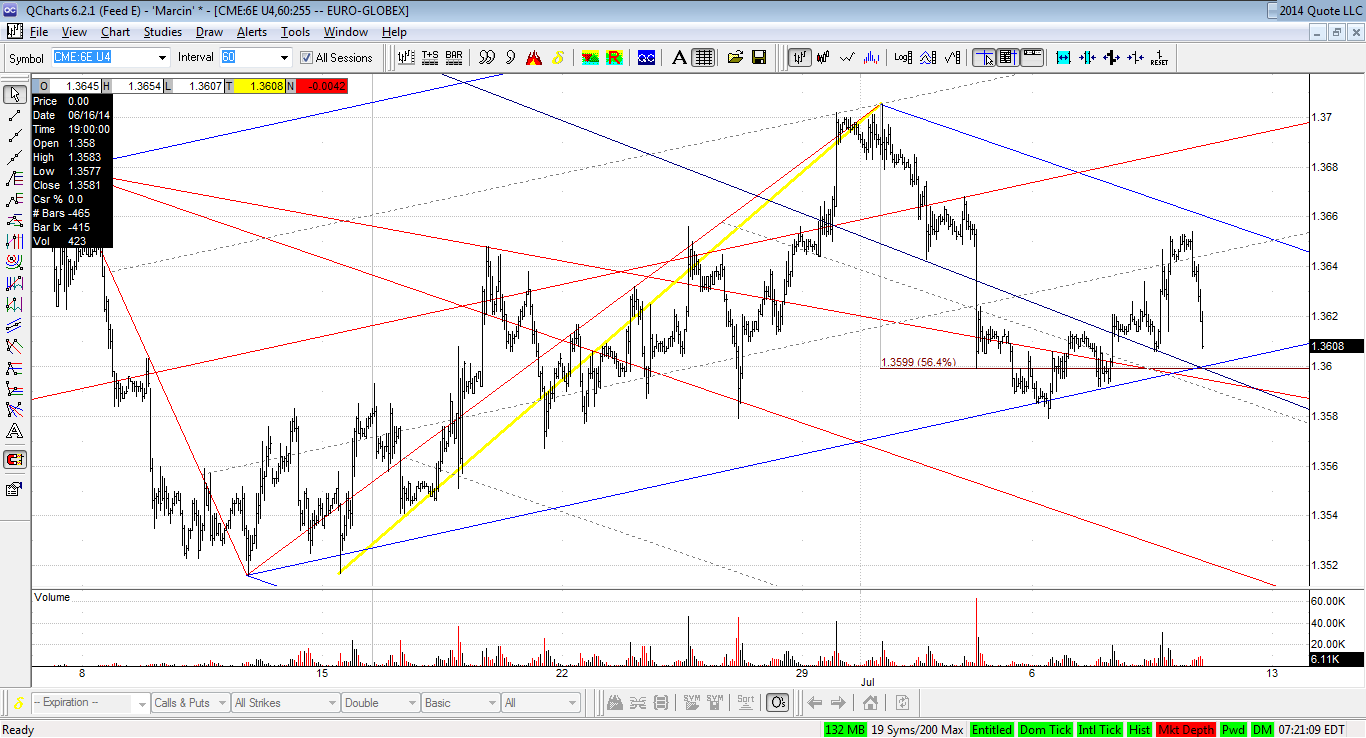
Task: Click the red R toolbar icon
Action: point(614,57)
